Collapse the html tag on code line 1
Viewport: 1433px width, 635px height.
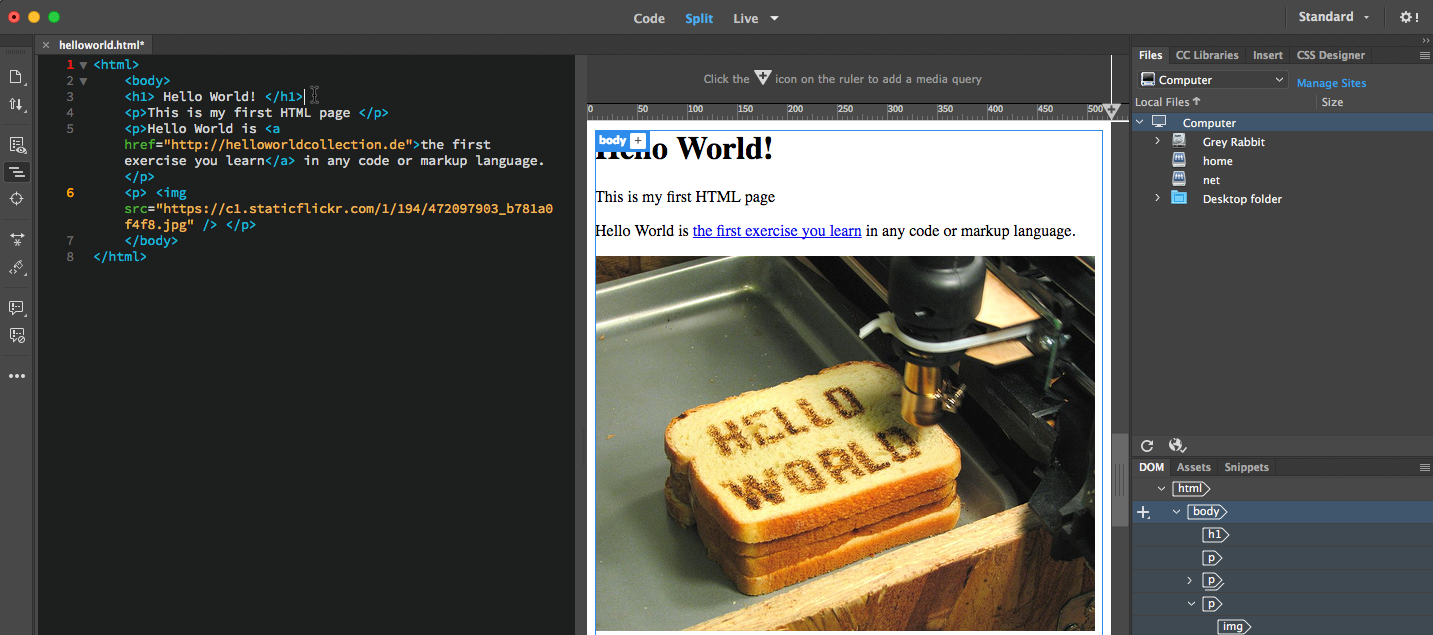click(83, 65)
